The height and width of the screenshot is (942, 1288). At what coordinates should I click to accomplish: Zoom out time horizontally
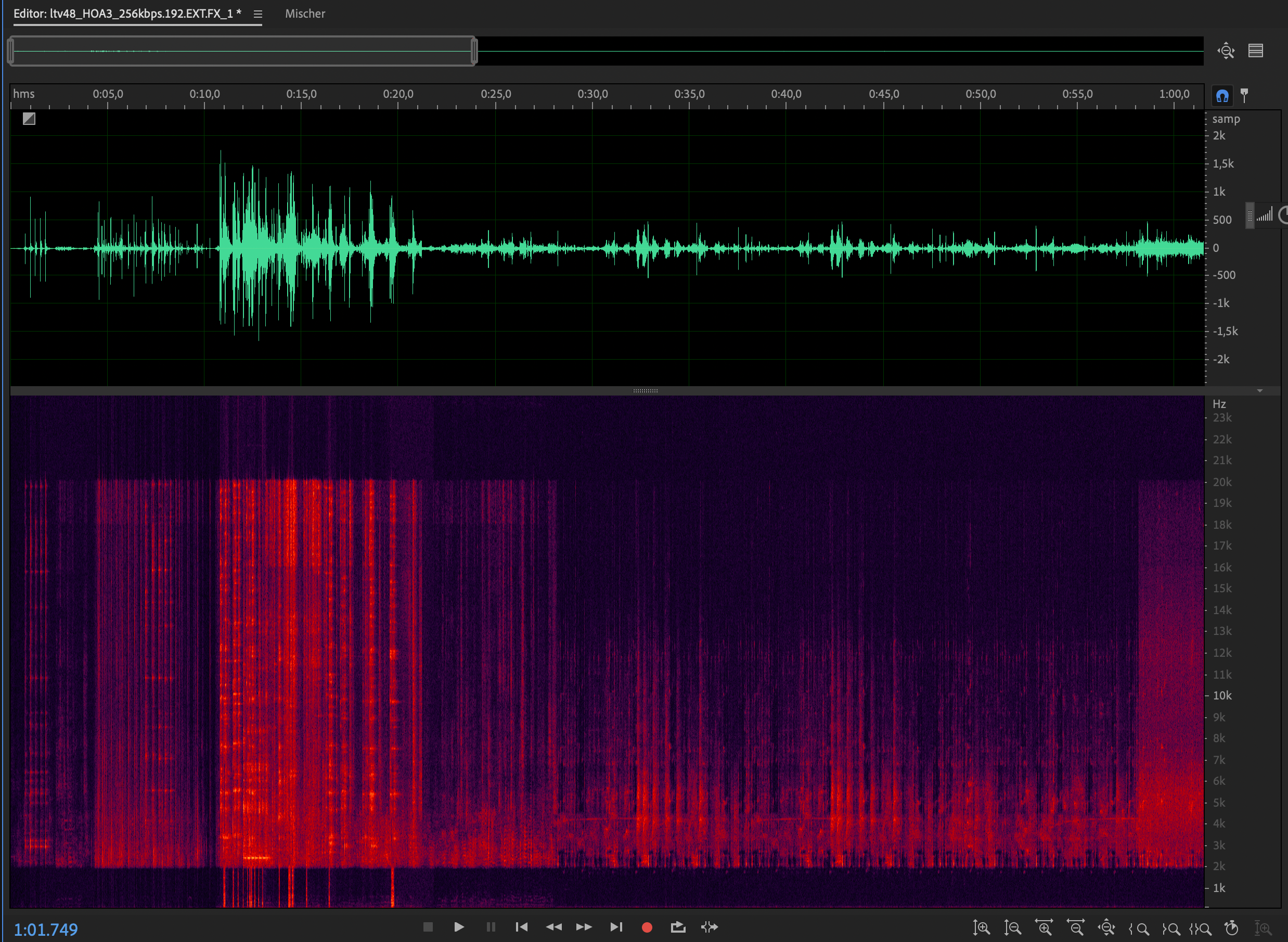(x=1075, y=928)
